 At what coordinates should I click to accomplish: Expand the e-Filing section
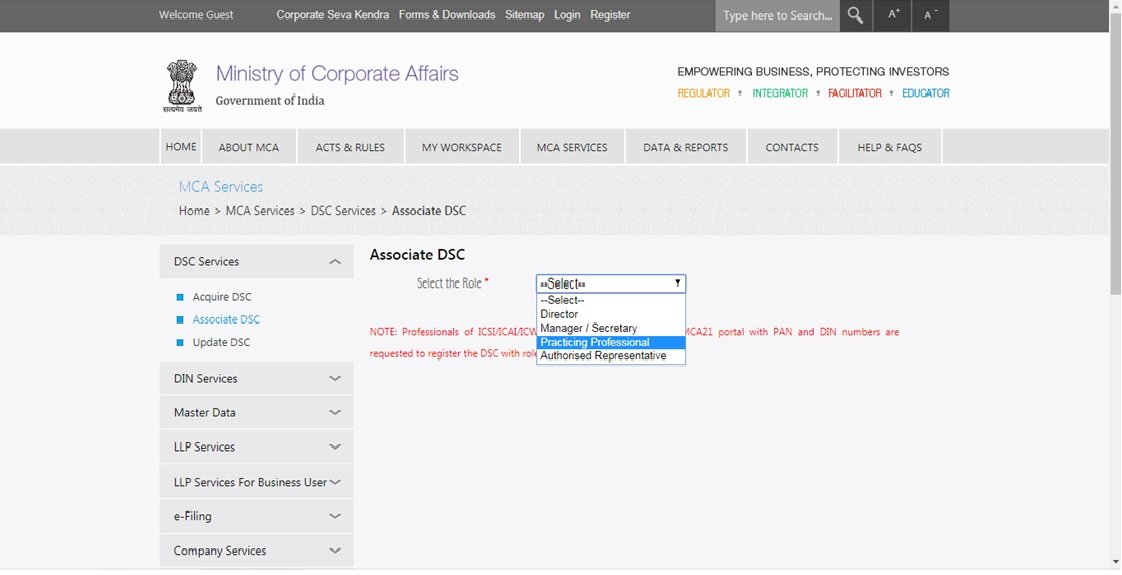point(256,516)
